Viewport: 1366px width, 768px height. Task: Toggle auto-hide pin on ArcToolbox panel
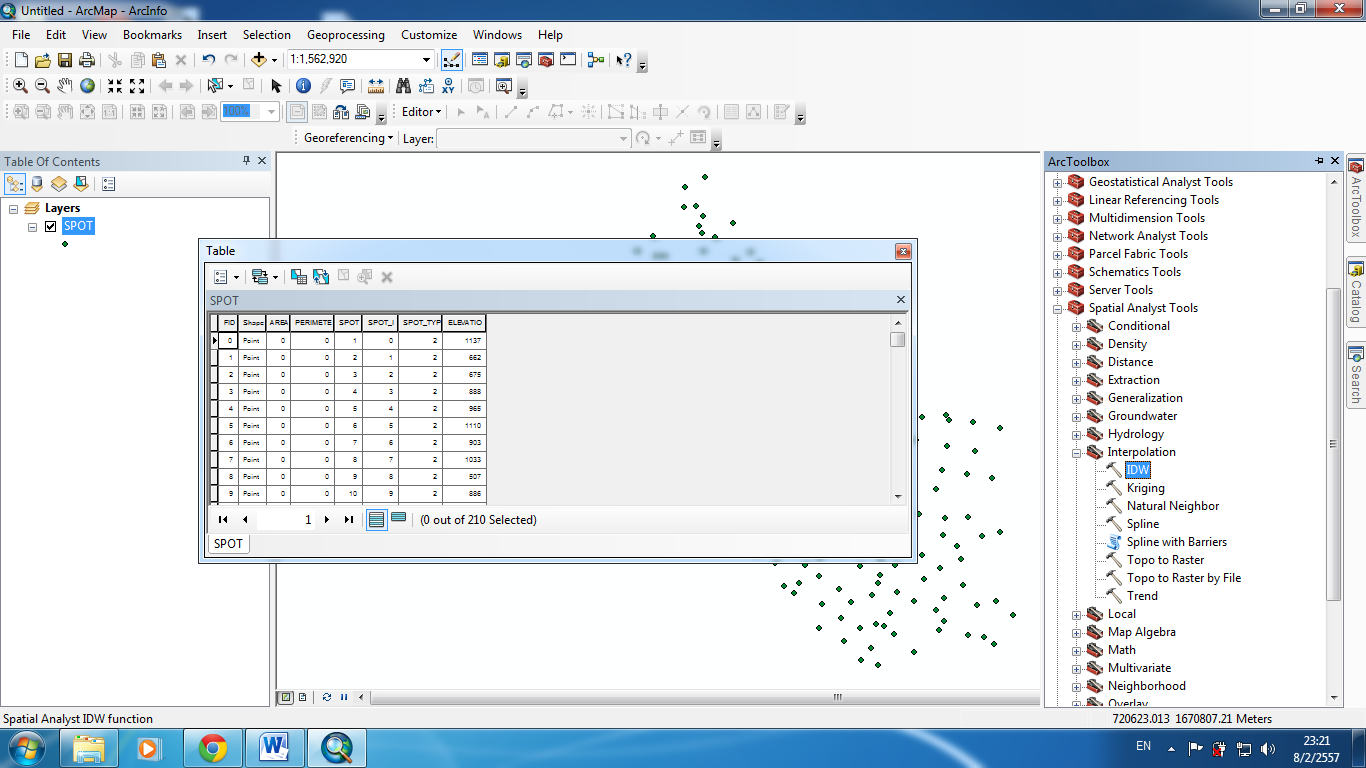coord(1318,161)
